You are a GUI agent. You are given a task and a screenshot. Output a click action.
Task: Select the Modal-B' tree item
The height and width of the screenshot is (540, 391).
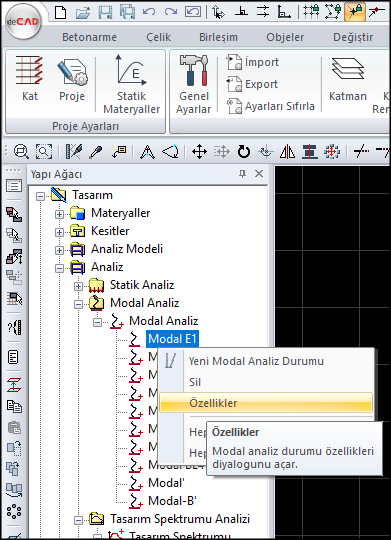click(172, 500)
